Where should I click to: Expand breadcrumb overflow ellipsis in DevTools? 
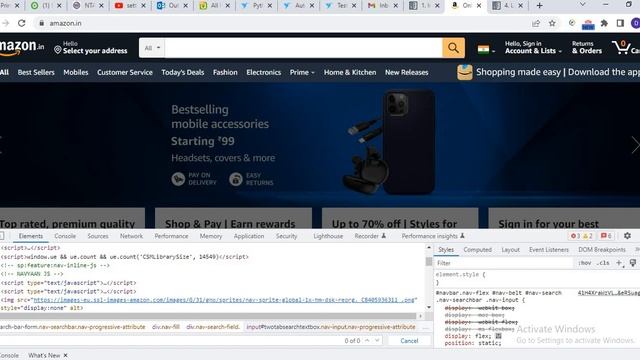(425, 327)
